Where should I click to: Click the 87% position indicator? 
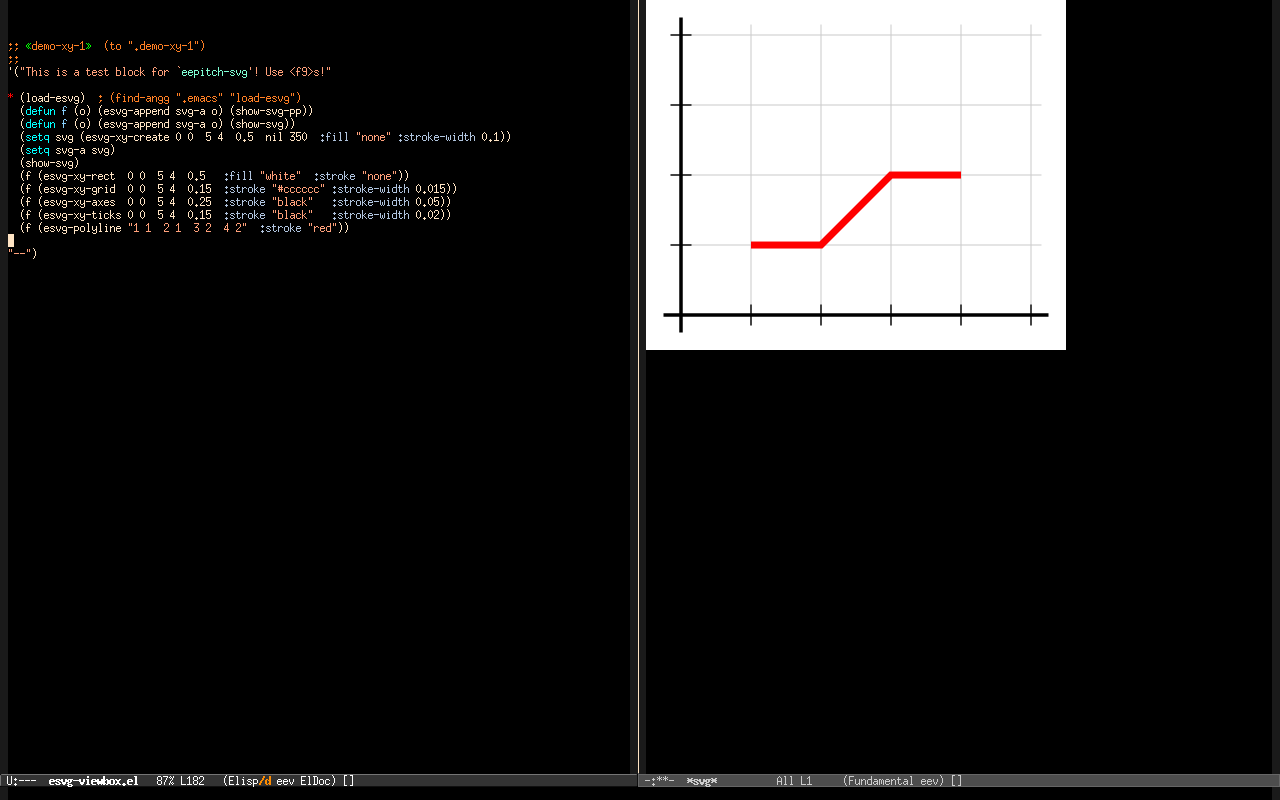(165, 781)
